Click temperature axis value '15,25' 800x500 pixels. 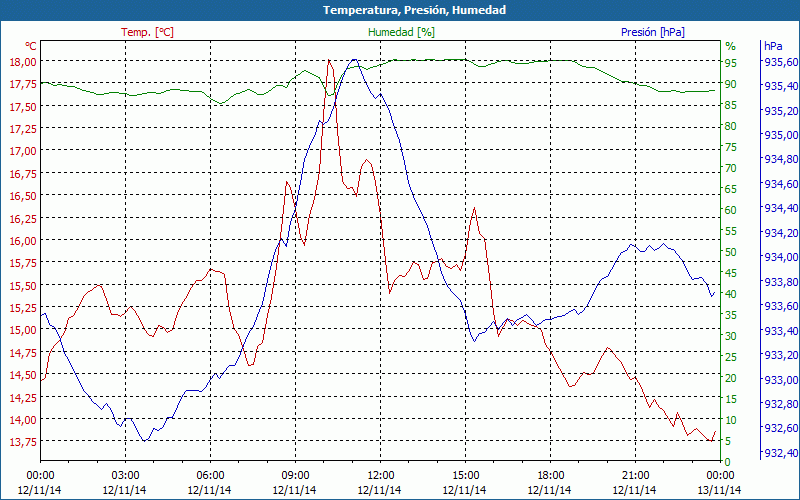23,307
